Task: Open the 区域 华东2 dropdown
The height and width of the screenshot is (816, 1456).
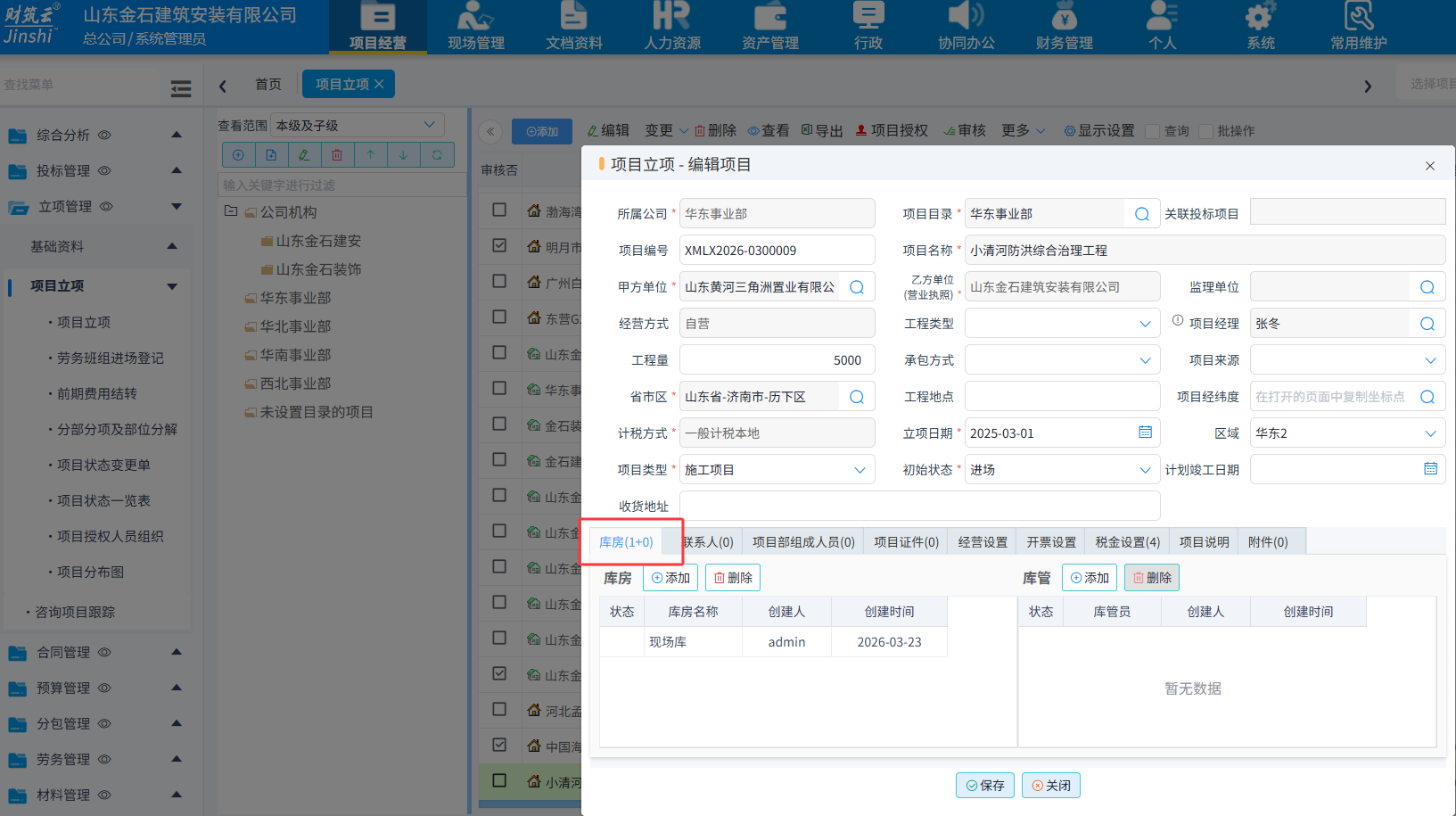Action: click(x=1347, y=433)
